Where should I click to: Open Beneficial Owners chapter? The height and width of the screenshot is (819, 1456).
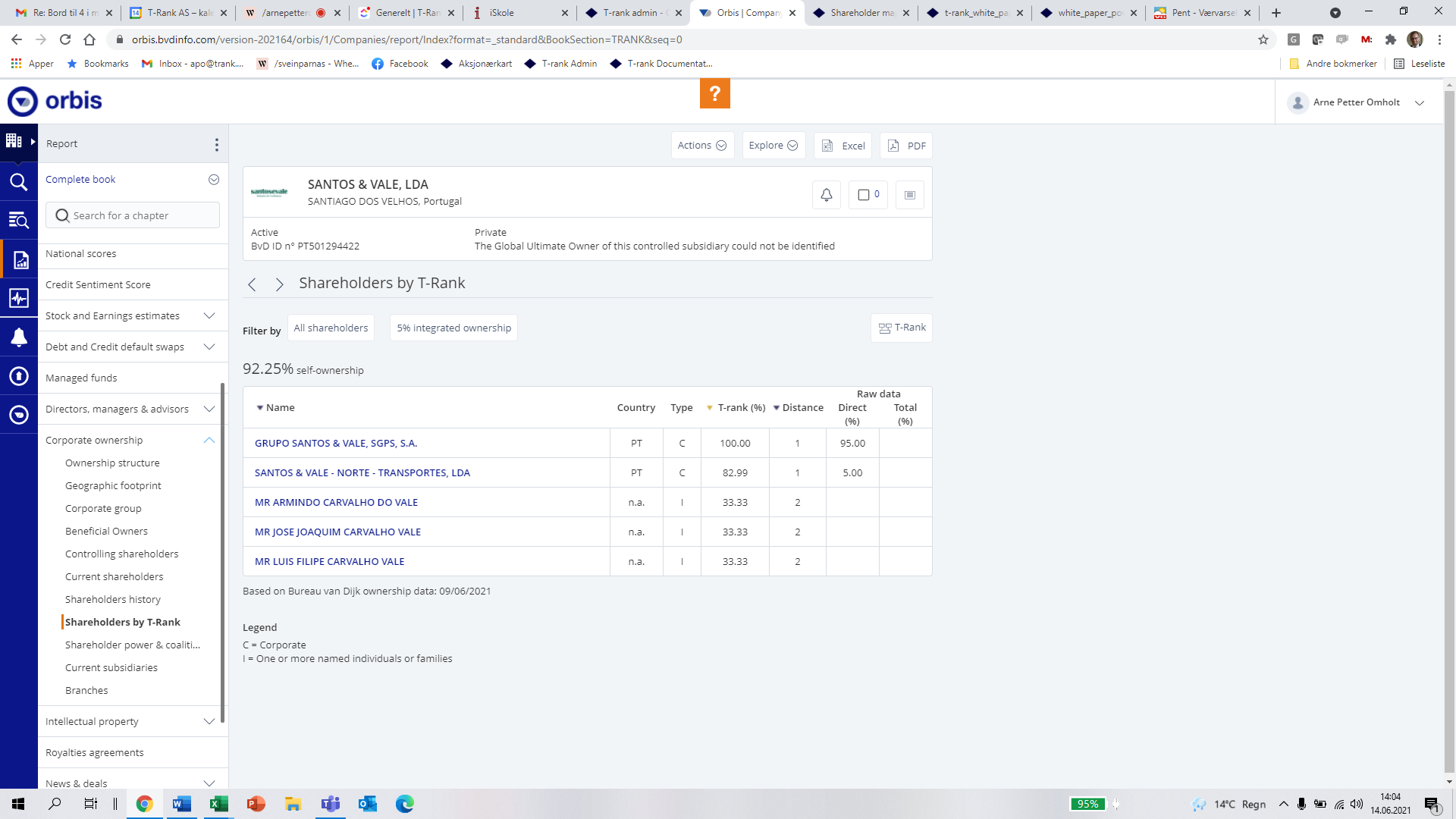tap(106, 531)
